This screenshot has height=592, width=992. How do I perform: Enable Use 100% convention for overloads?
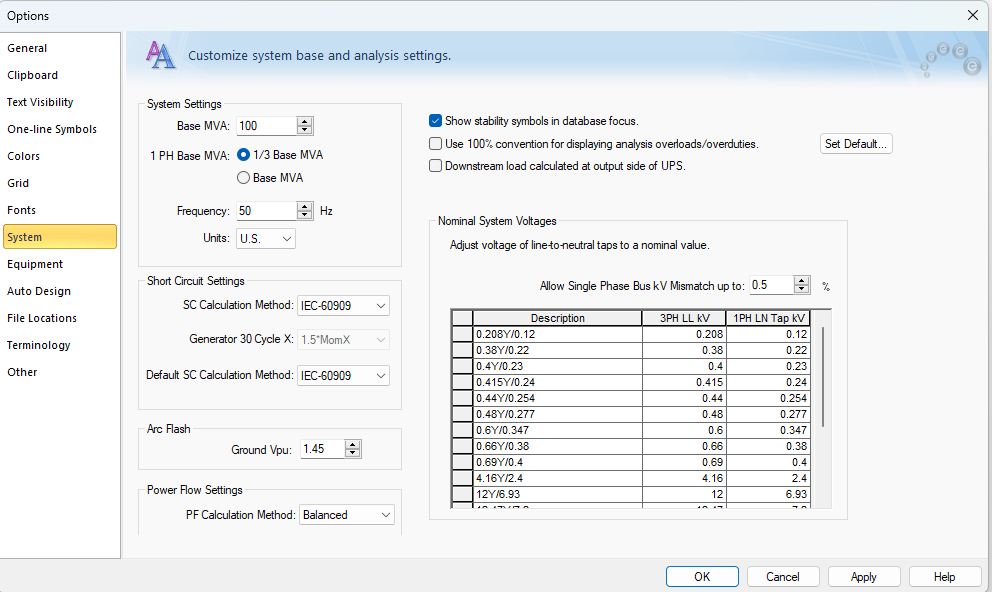tap(436, 143)
